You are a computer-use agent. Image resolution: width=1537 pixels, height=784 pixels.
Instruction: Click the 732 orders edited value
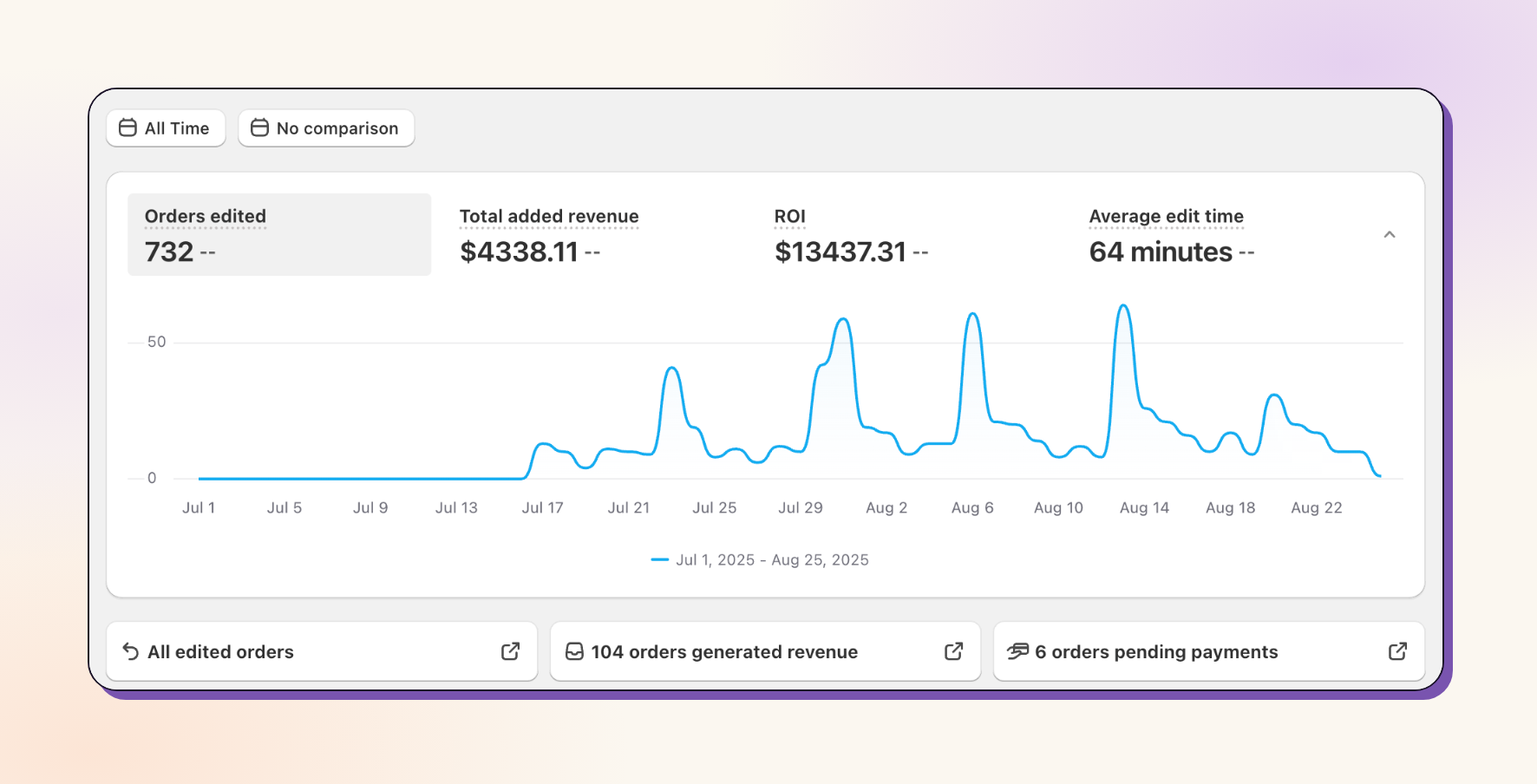point(169,252)
